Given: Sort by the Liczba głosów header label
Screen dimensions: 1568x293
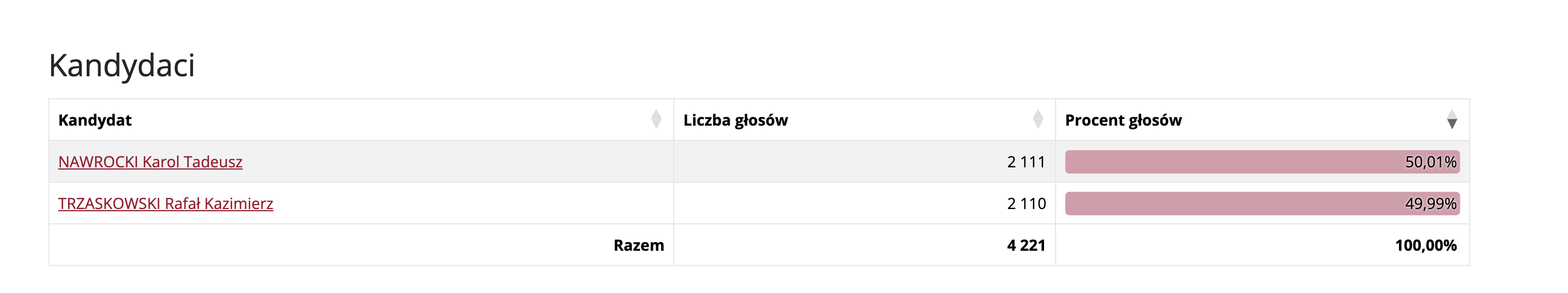Looking at the screenshot, I should [735, 120].
